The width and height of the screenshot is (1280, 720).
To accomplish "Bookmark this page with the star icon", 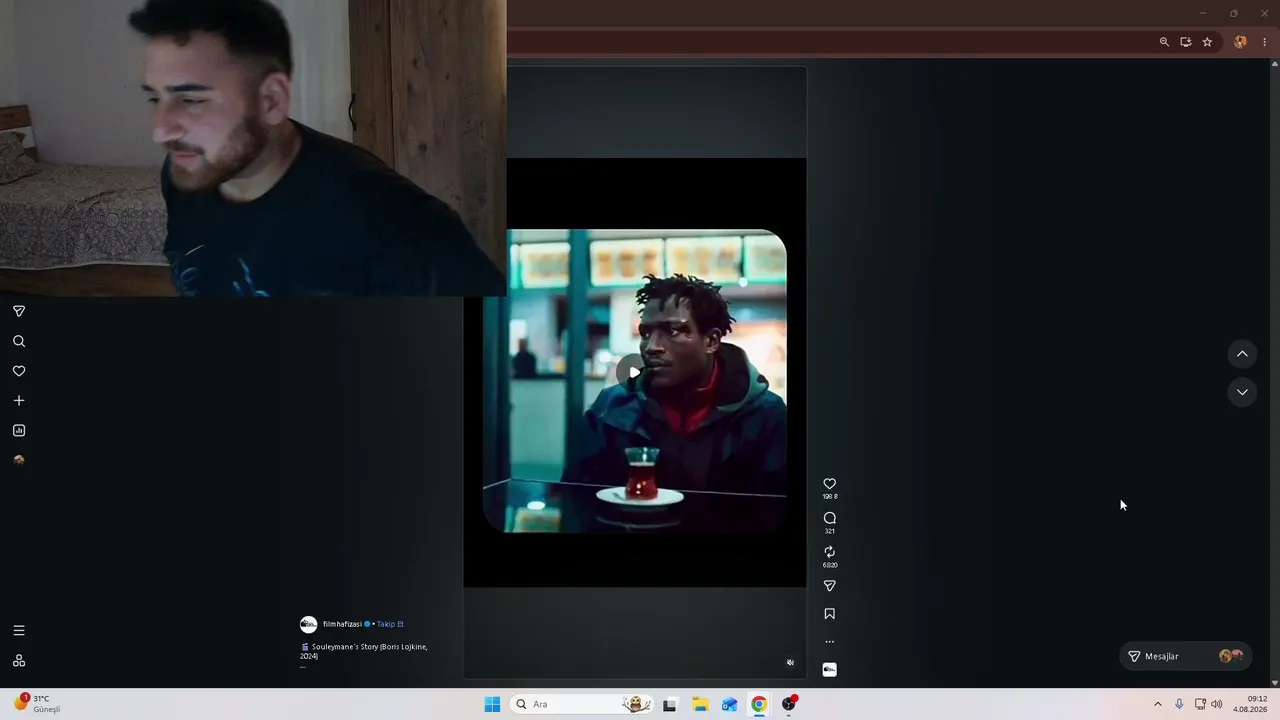I will tap(1207, 42).
